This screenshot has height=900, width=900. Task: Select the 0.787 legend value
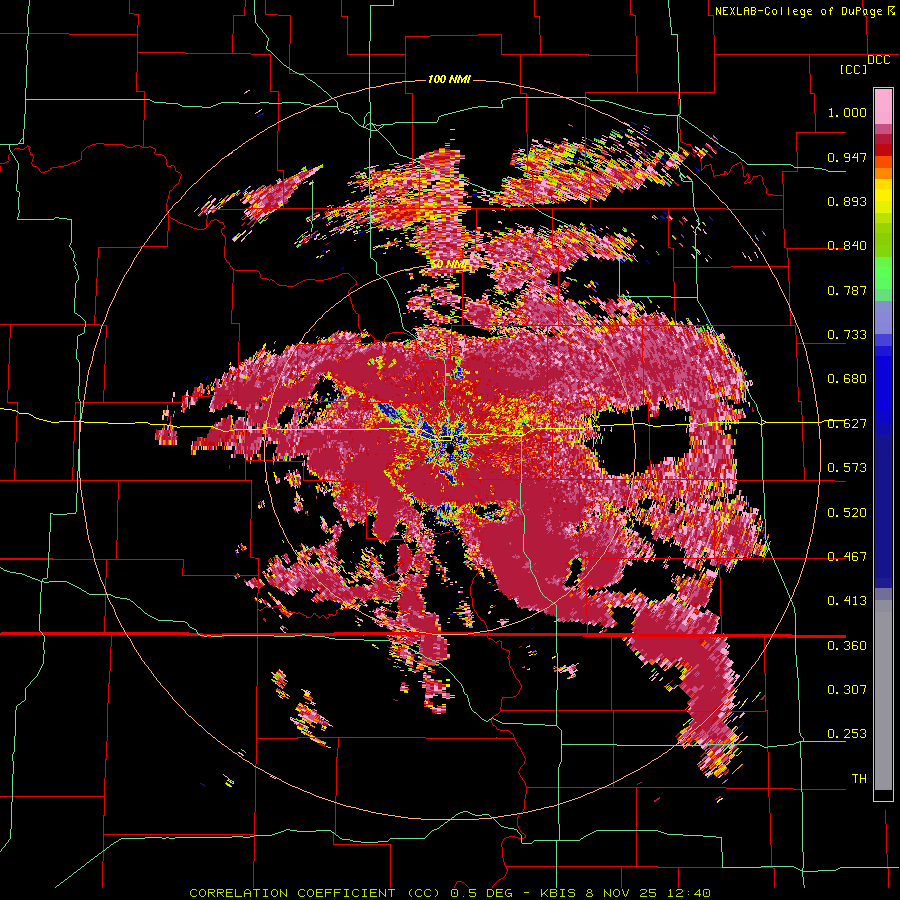coord(847,290)
